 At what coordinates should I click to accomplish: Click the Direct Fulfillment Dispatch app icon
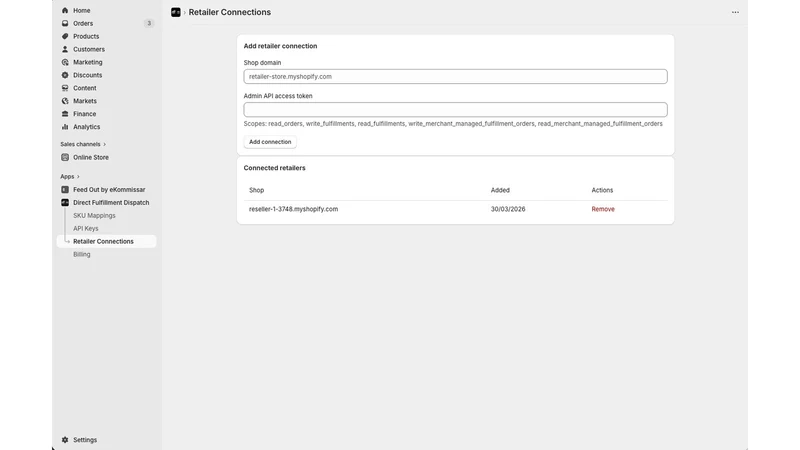[x=65, y=203]
